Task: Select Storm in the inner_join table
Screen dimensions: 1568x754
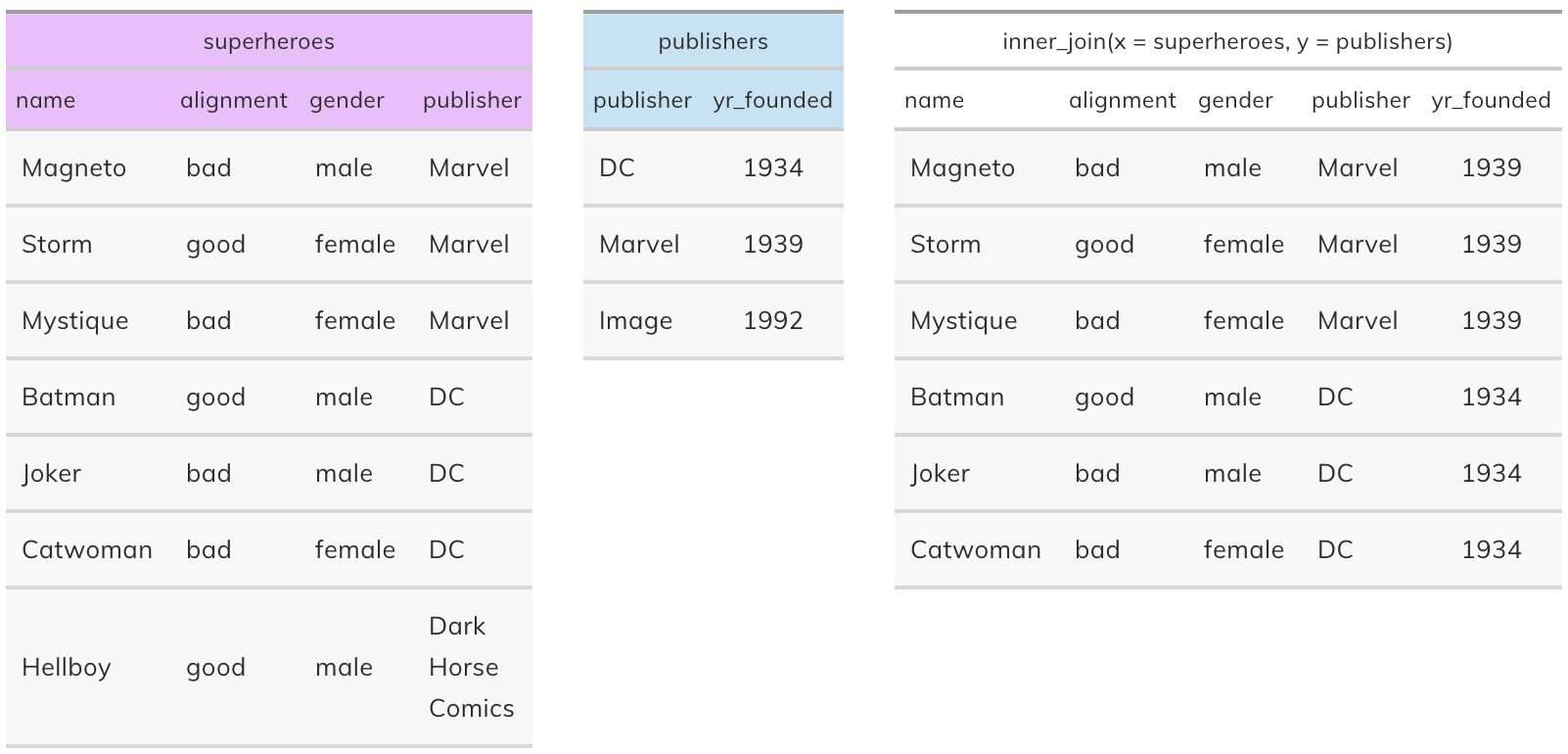Action: [x=945, y=245]
